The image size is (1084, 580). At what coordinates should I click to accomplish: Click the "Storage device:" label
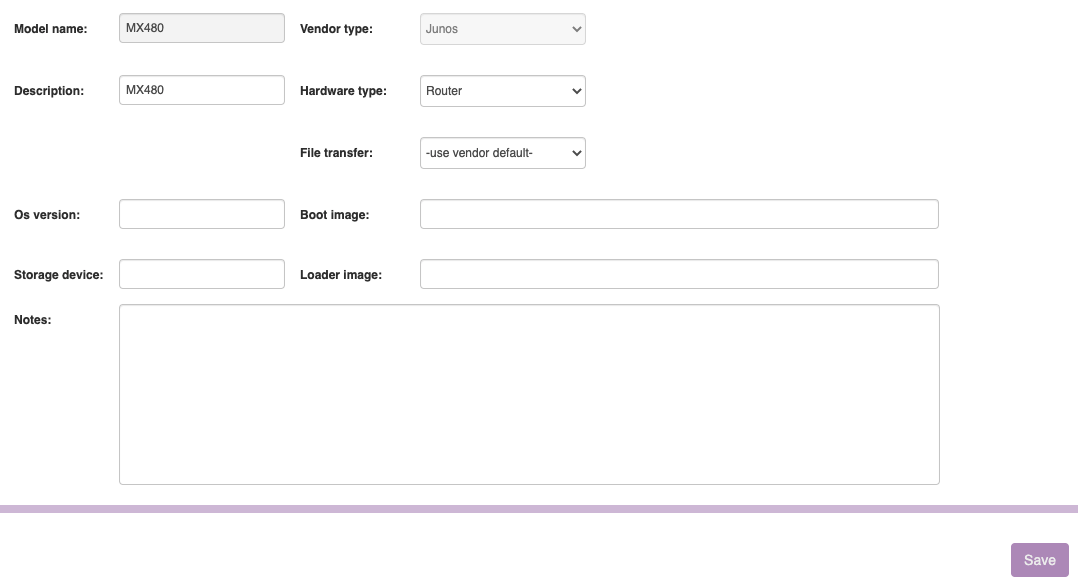58,275
